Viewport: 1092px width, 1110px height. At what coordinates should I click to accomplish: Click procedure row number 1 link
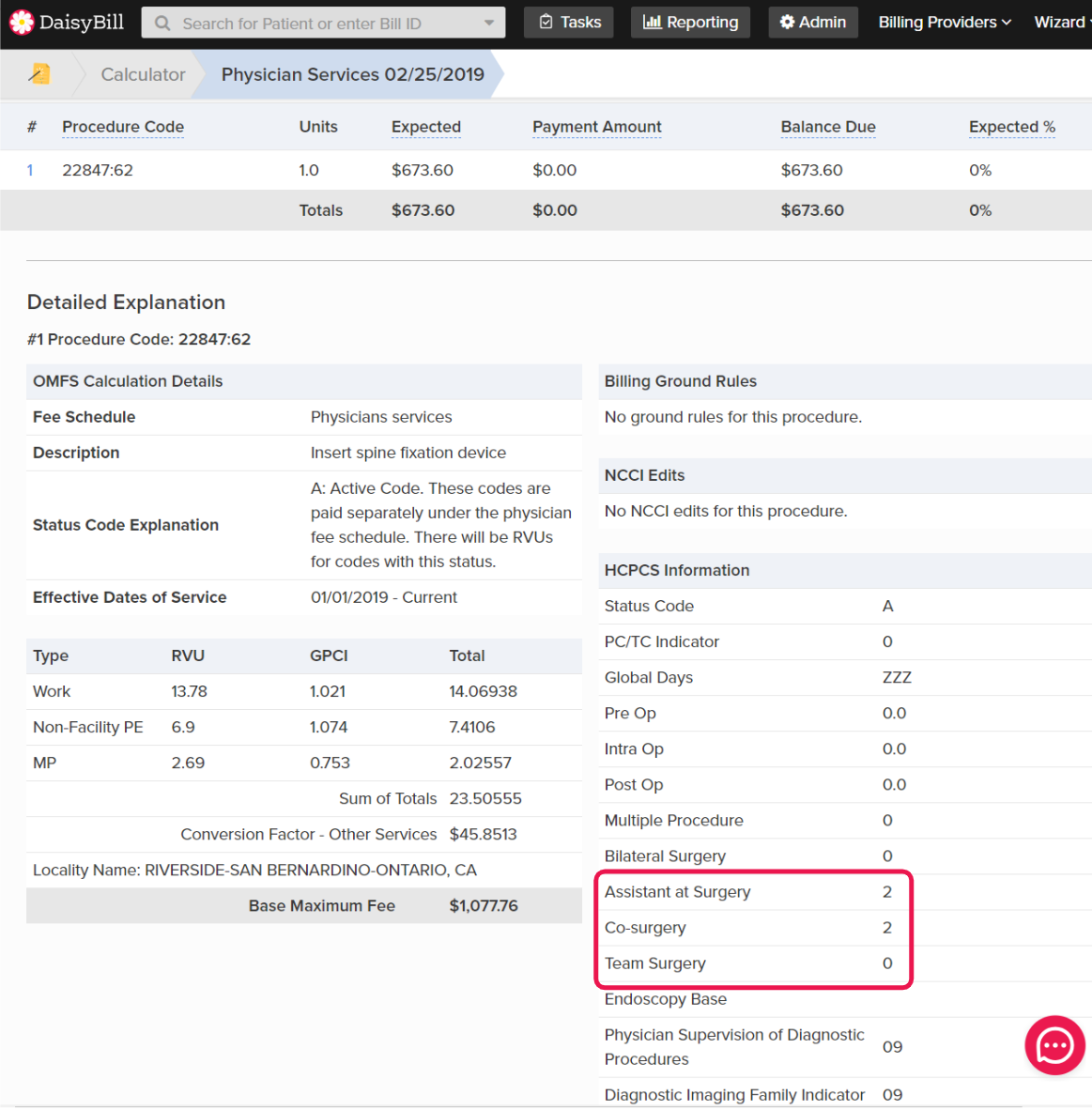(30, 170)
